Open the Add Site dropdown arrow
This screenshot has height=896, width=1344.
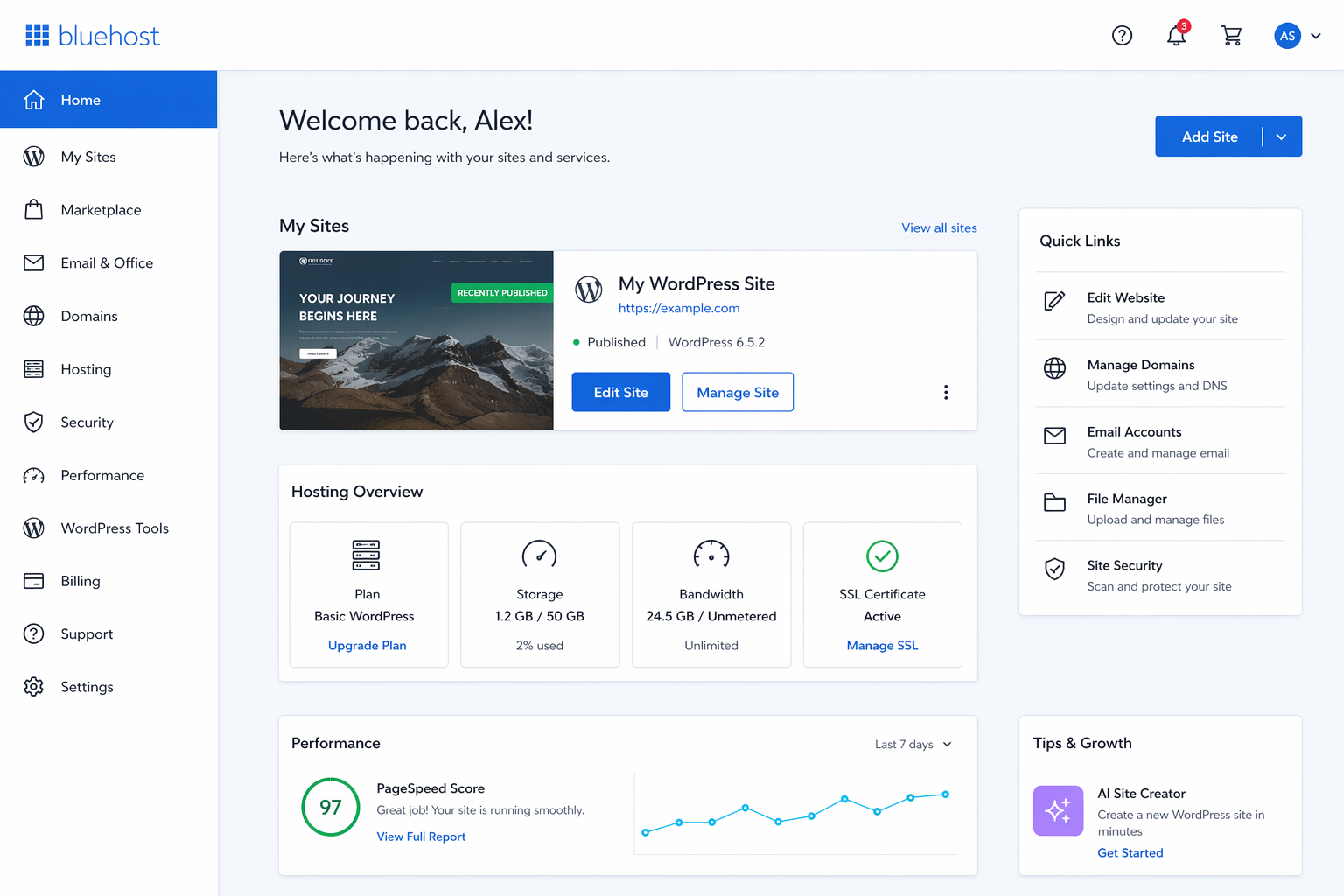[x=1280, y=136]
